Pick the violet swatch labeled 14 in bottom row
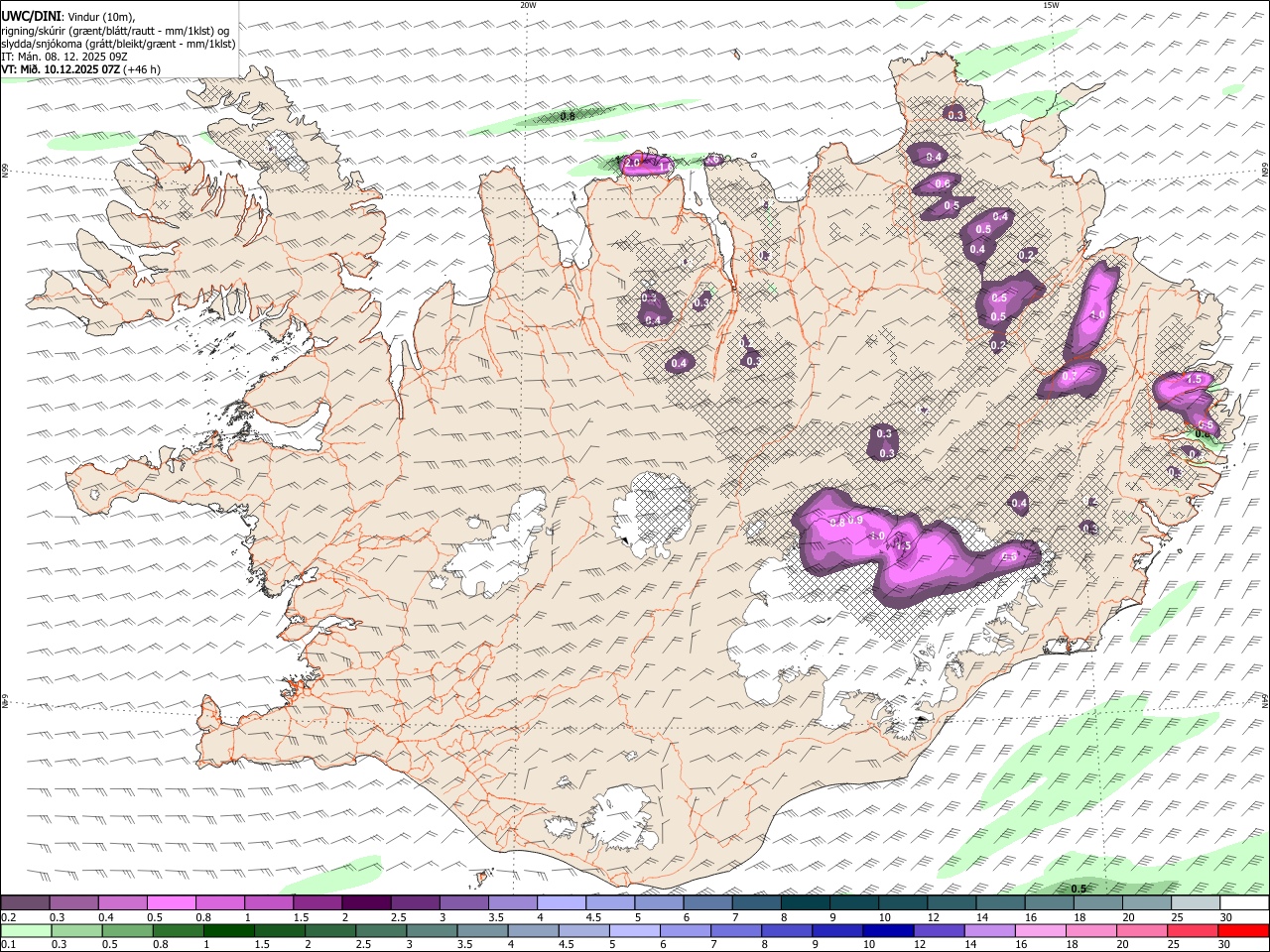The height and width of the screenshot is (952, 1270). 990,931
